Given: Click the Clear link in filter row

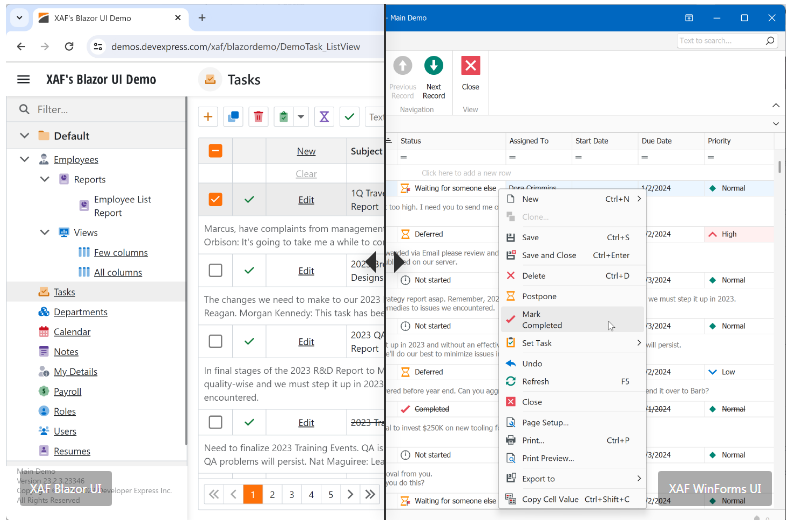Looking at the screenshot, I should tap(306, 174).
